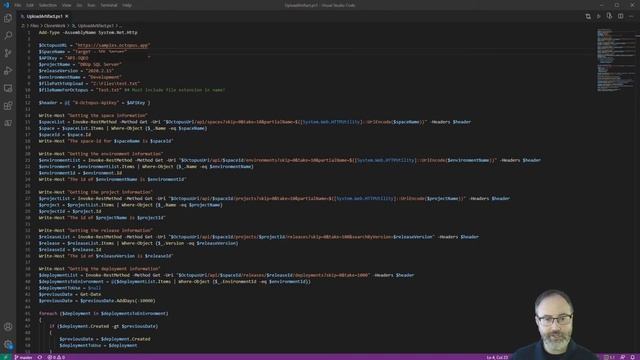Click the 'foreach ($deployment in' line
Screen dimensions: 640x360
coord(103,313)
